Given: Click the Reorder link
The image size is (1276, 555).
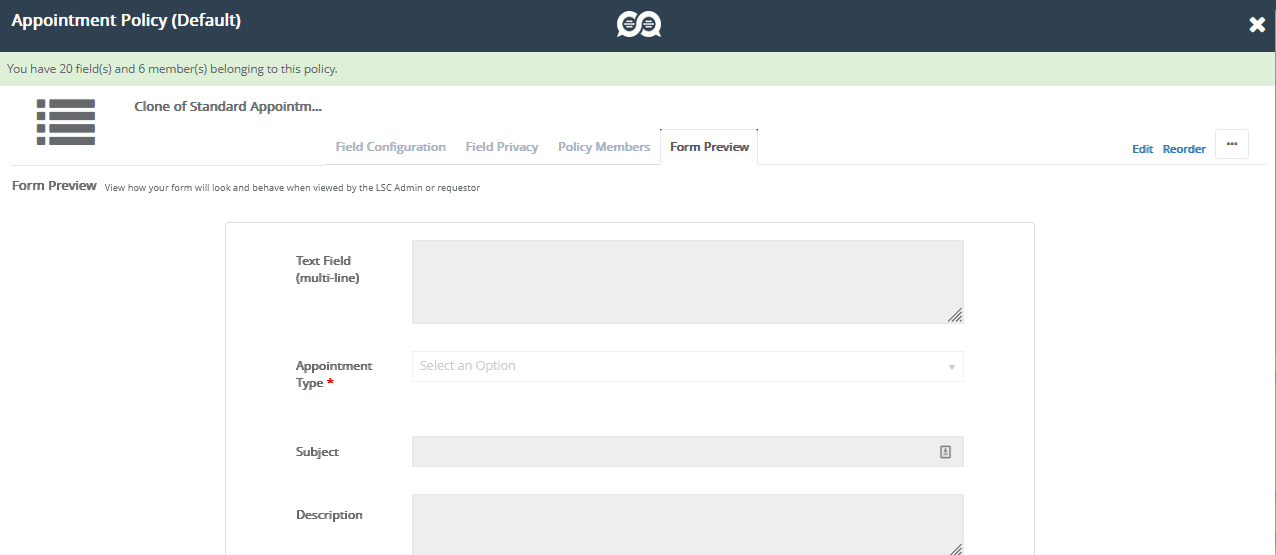Looking at the screenshot, I should click(x=1184, y=149).
